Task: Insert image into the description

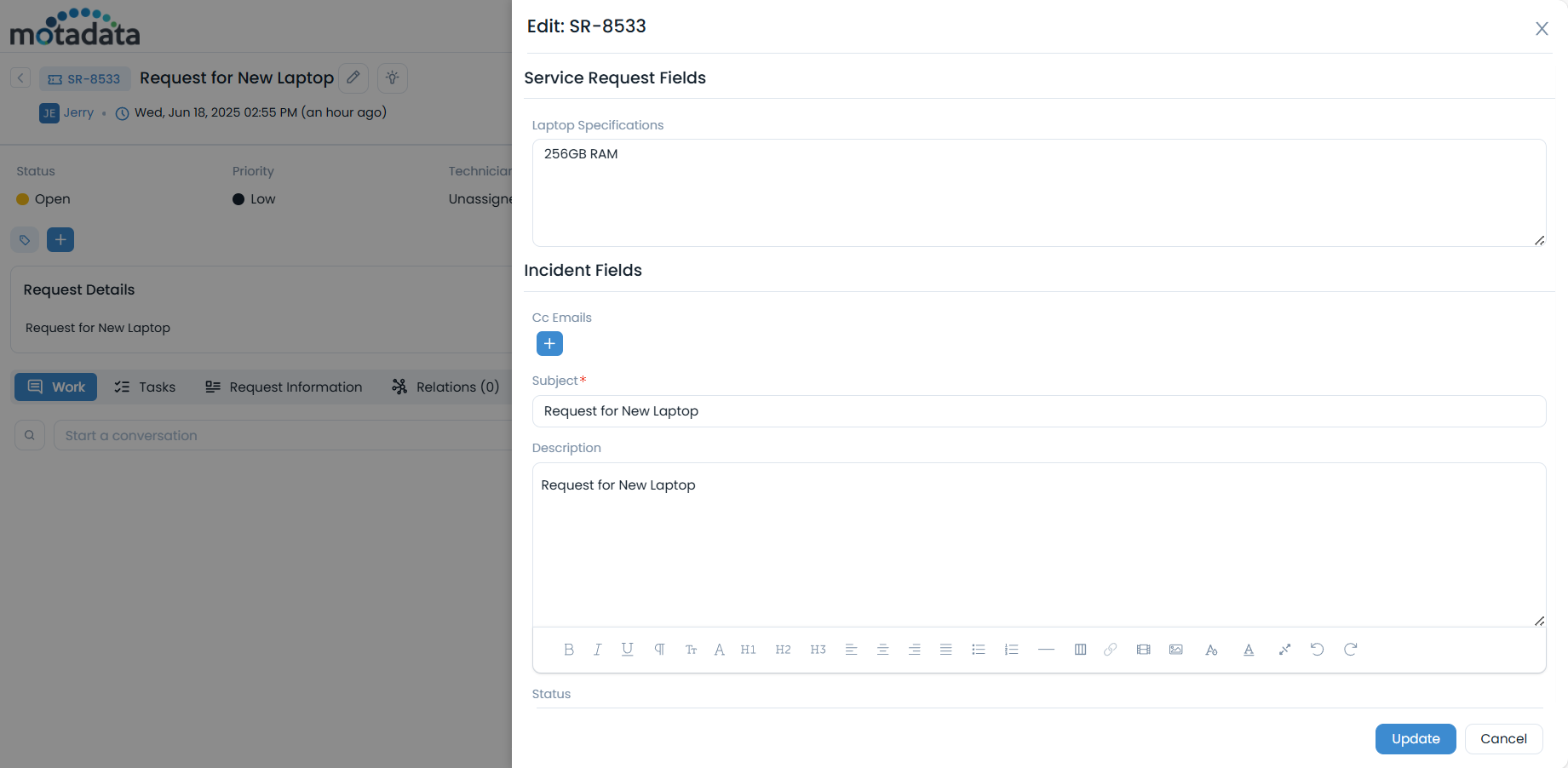Action: coord(1176,650)
